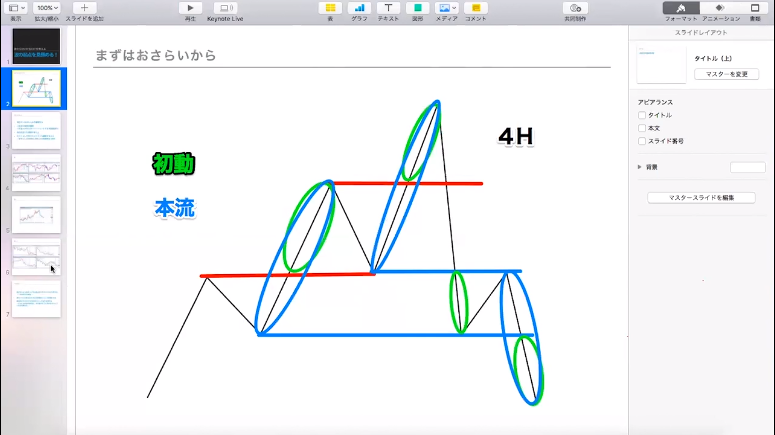Image resolution: width=775 pixels, height=435 pixels.
Task: Click the マスターを変更 button
Action: pyautogui.click(x=727, y=74)
